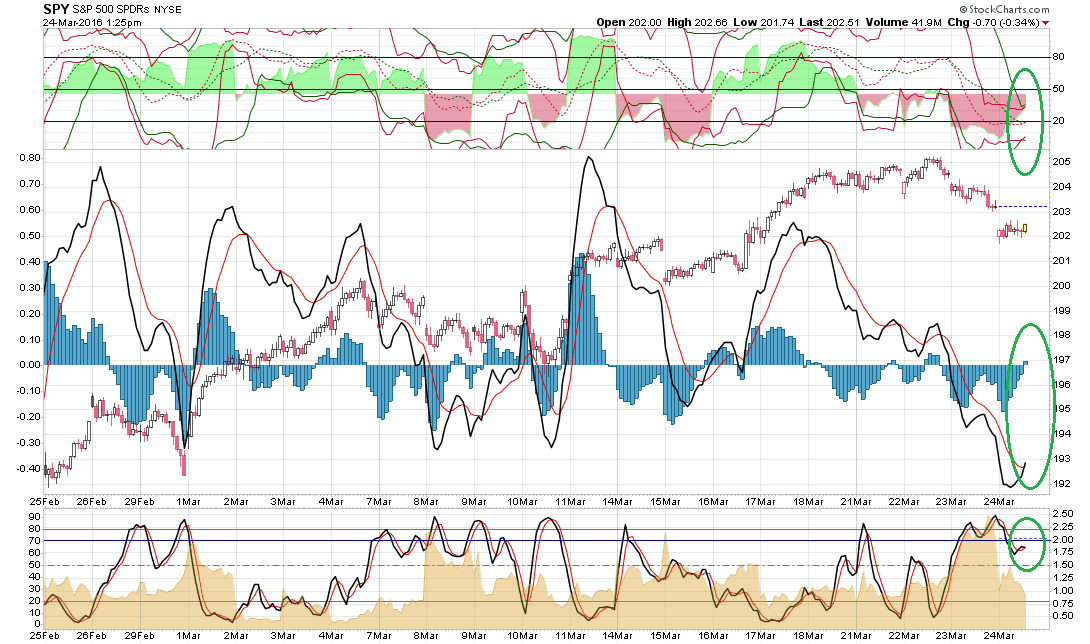Click the 10 label on the bottom panel left axis
The width and height of the screenshot is (1090, 644).
pyautogui.click(x=35, y=613)
